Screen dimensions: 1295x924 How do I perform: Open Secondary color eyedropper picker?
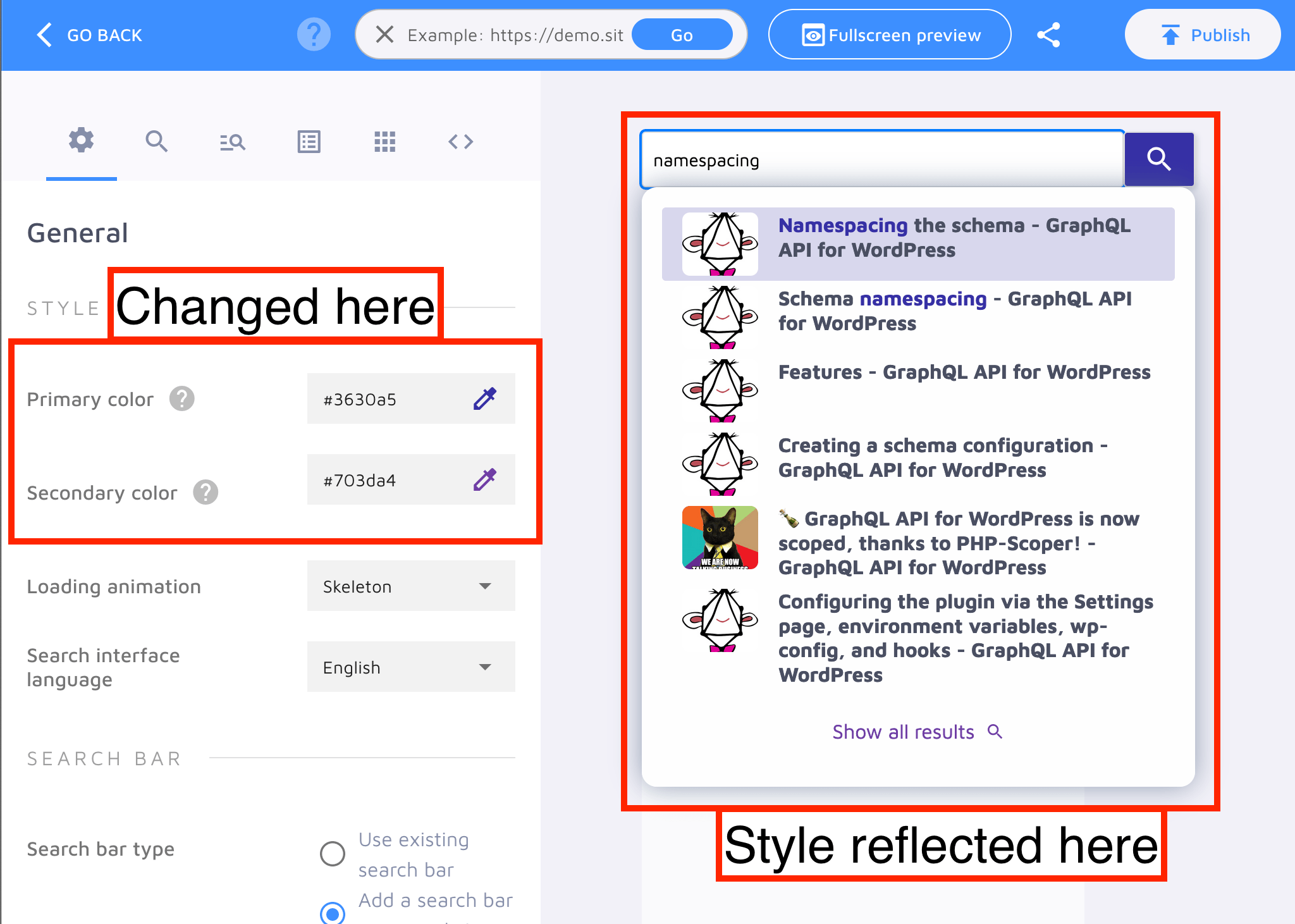click(485, 479)
